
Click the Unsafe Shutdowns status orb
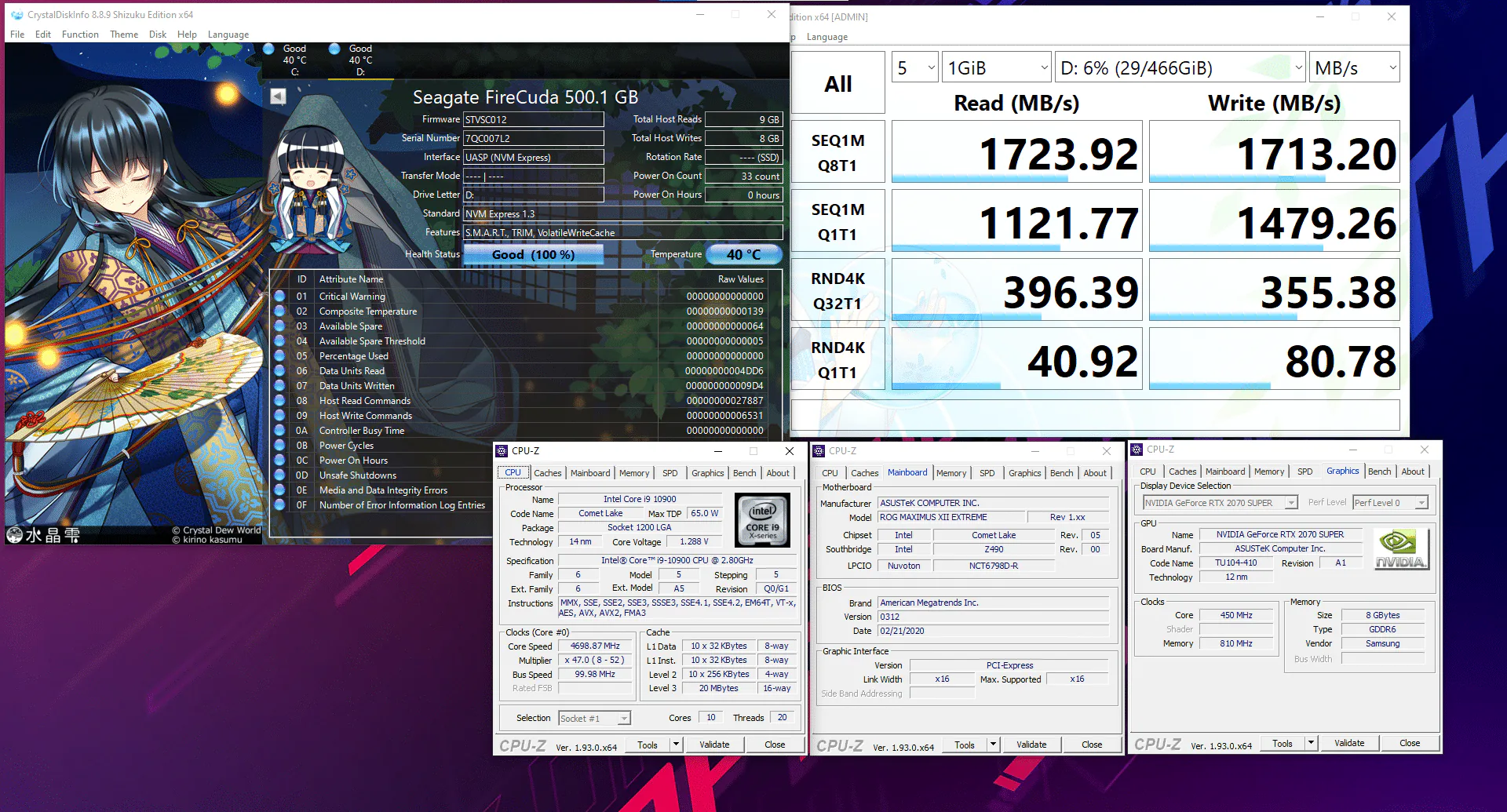coord(279,475)
